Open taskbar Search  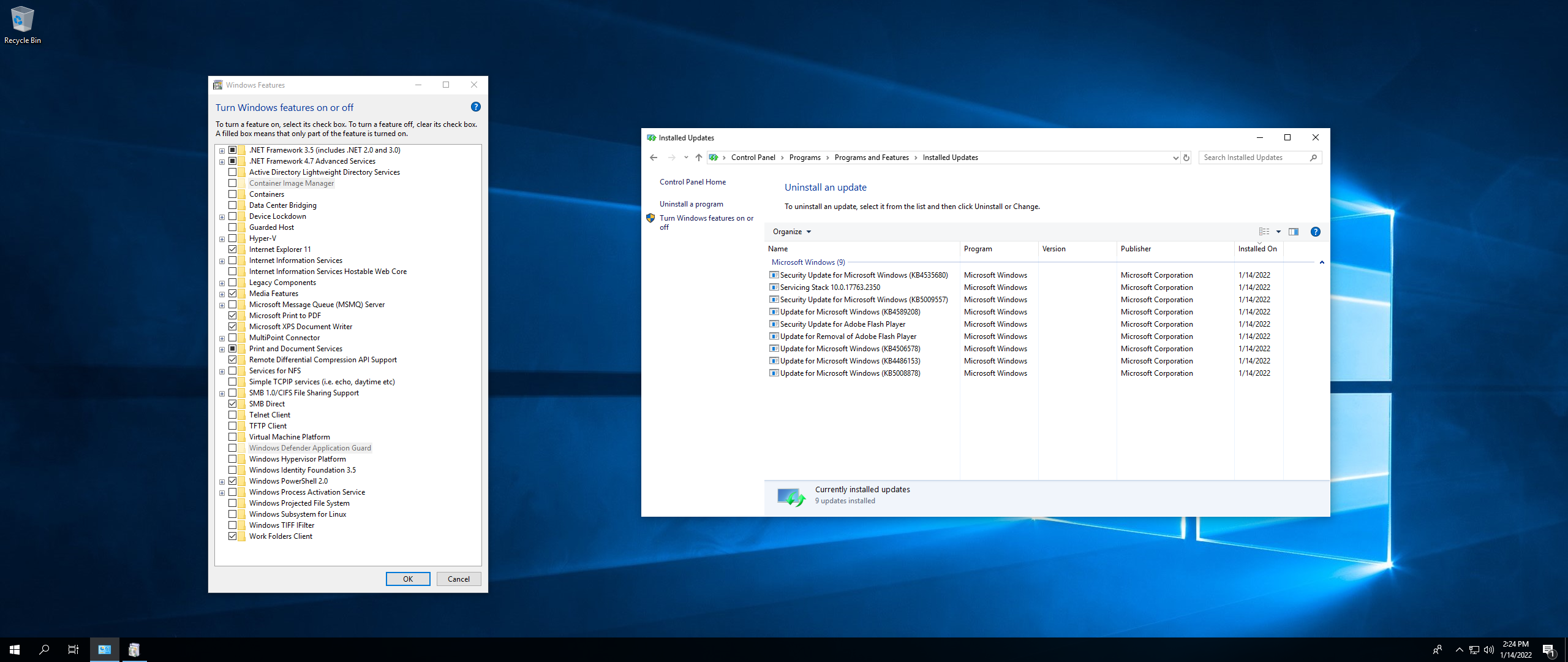click(44, 650)
